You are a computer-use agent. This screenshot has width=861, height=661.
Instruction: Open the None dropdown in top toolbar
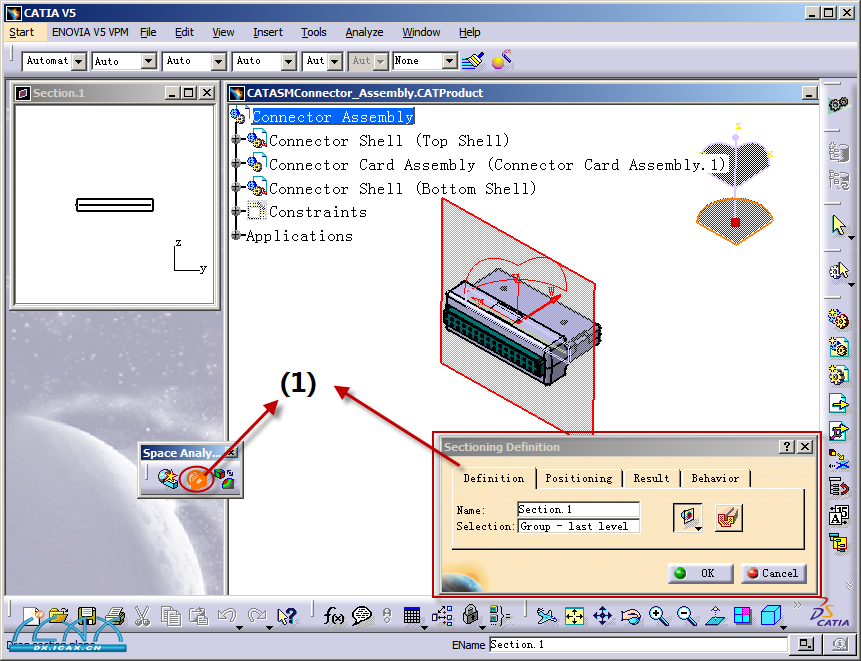pos(450,61)
